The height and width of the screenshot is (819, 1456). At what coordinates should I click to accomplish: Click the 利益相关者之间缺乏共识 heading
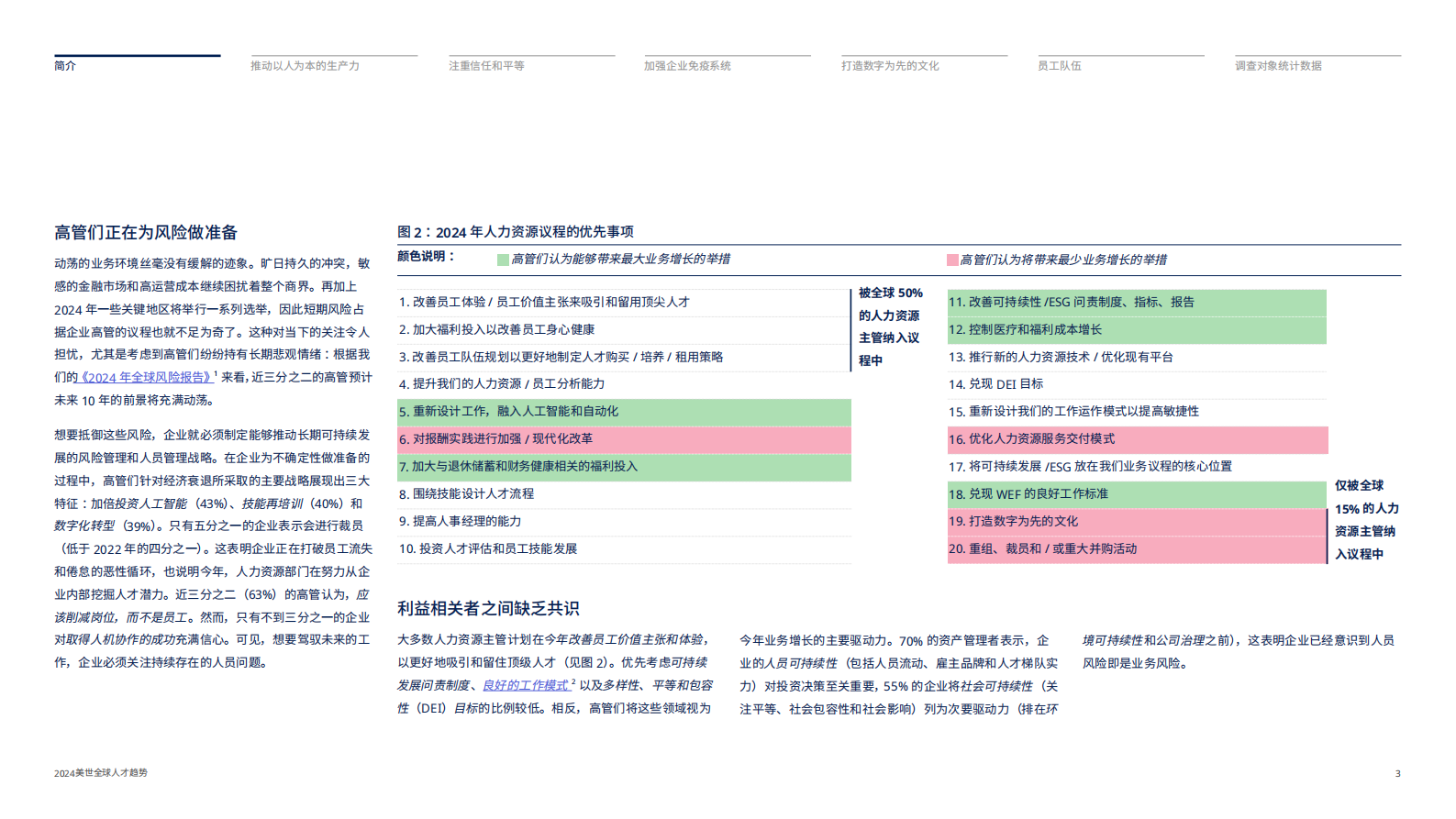488,608
